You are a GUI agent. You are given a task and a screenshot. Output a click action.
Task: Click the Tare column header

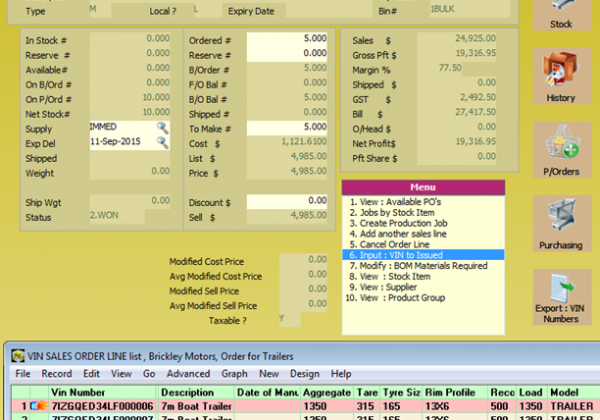(367, 392)
